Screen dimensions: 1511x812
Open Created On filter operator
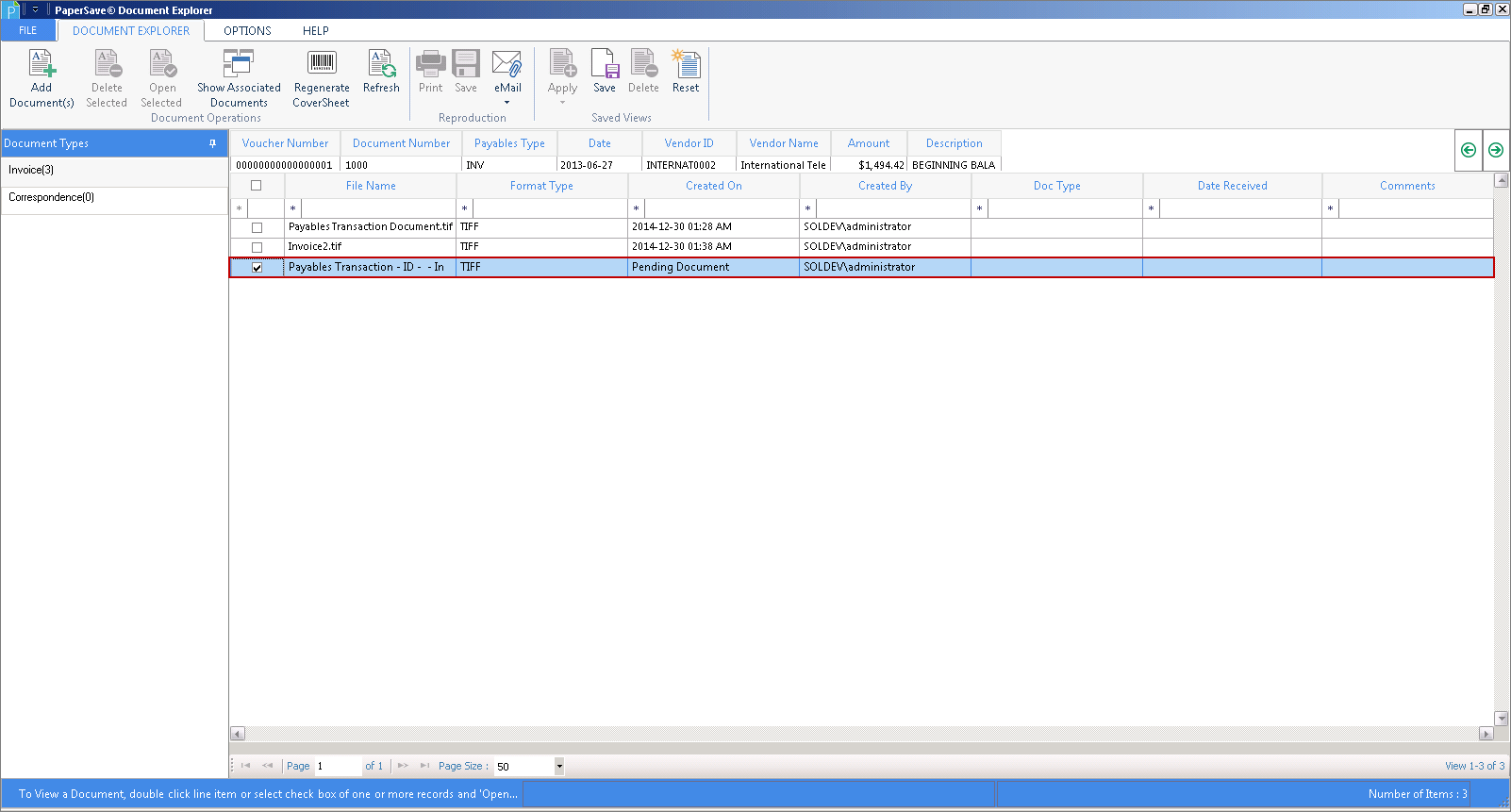pos(637,208)
